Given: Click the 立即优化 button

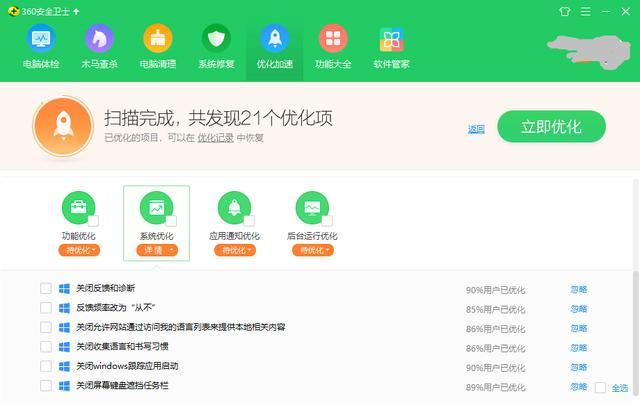Looking at the screenshot, I should click(x=551, y=127).
